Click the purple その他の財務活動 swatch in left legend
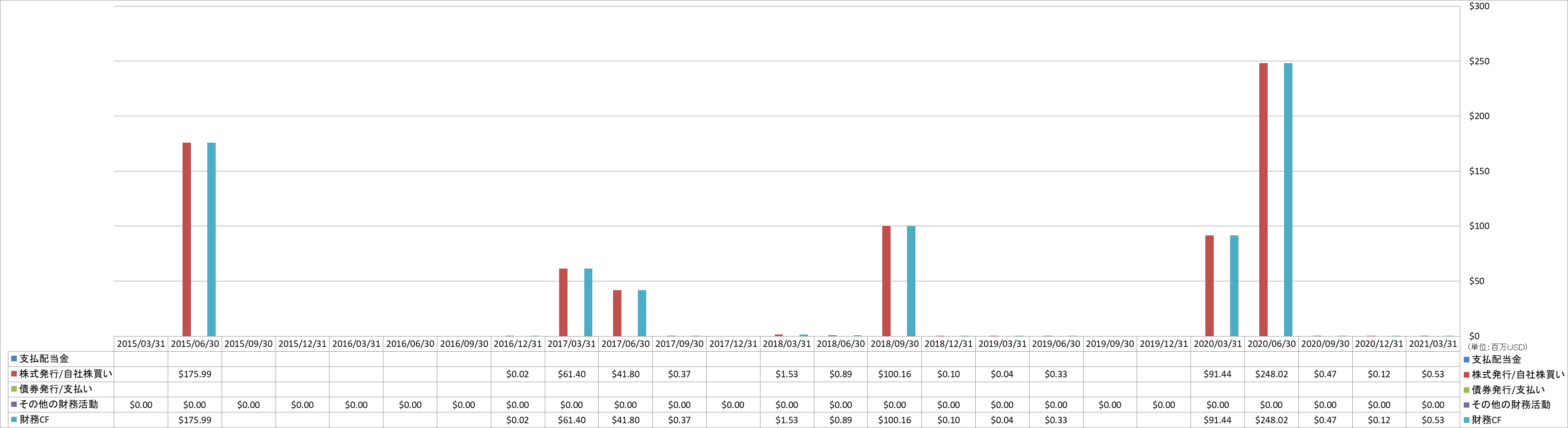 pyautogui.click(x=14, y=404)
